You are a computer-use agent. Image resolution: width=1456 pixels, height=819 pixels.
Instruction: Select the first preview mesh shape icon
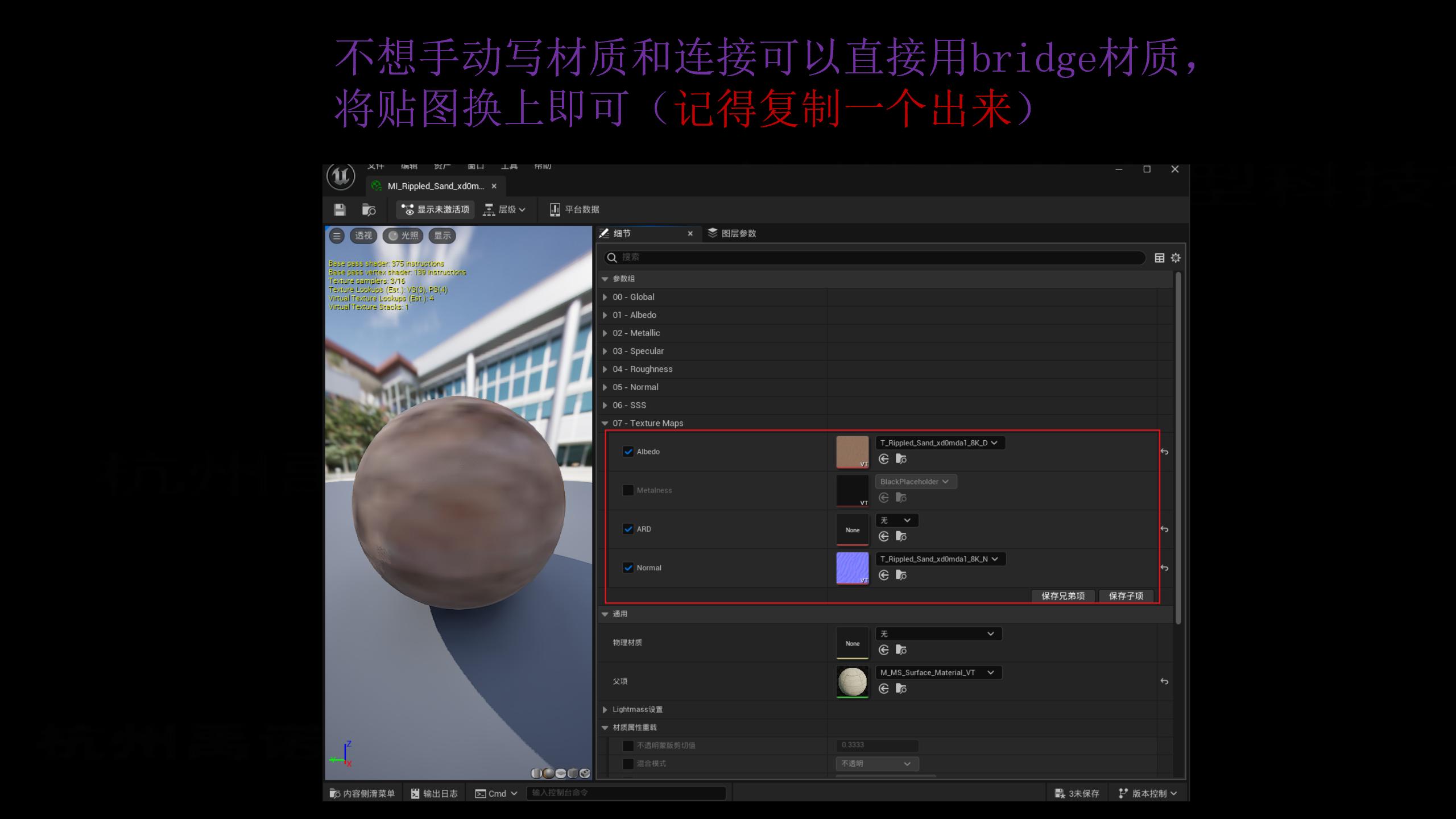click(x=536, y=773)
